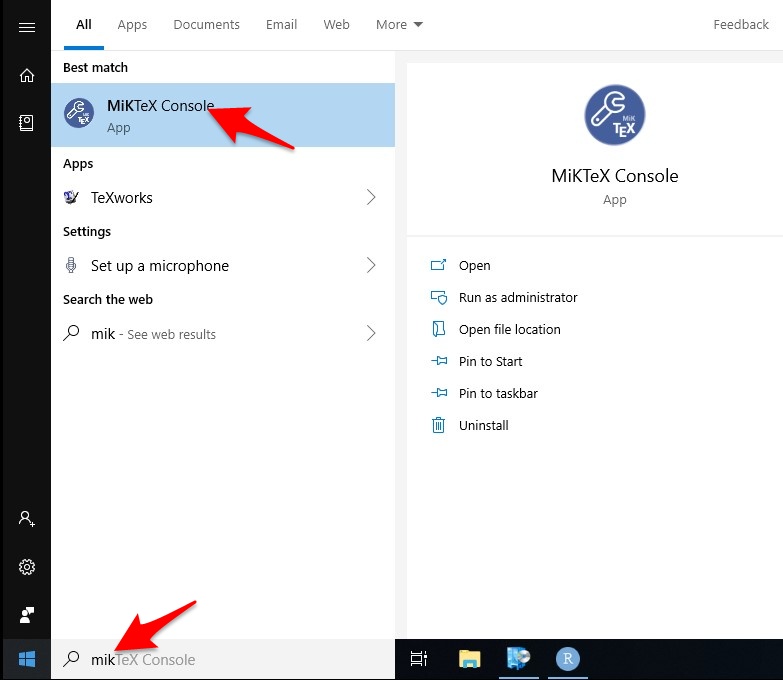Click the Uninstall trash can icon
This screenshot has width=783, height=680.
pos(438,425)
